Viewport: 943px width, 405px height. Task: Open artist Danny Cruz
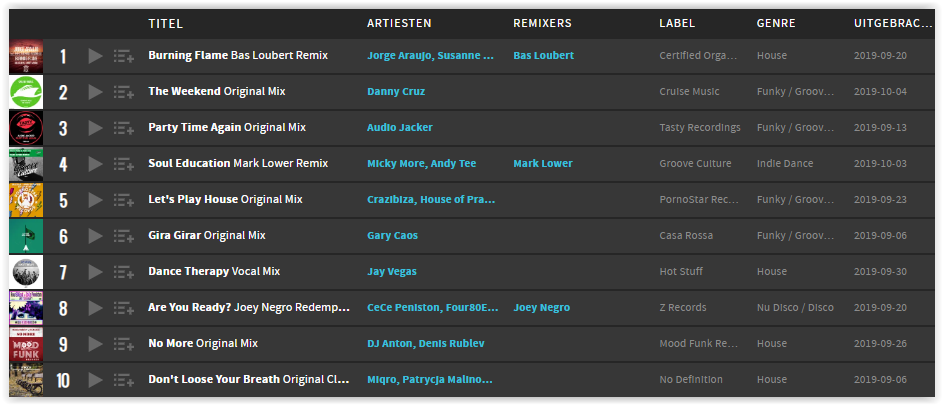coord(396,91)
